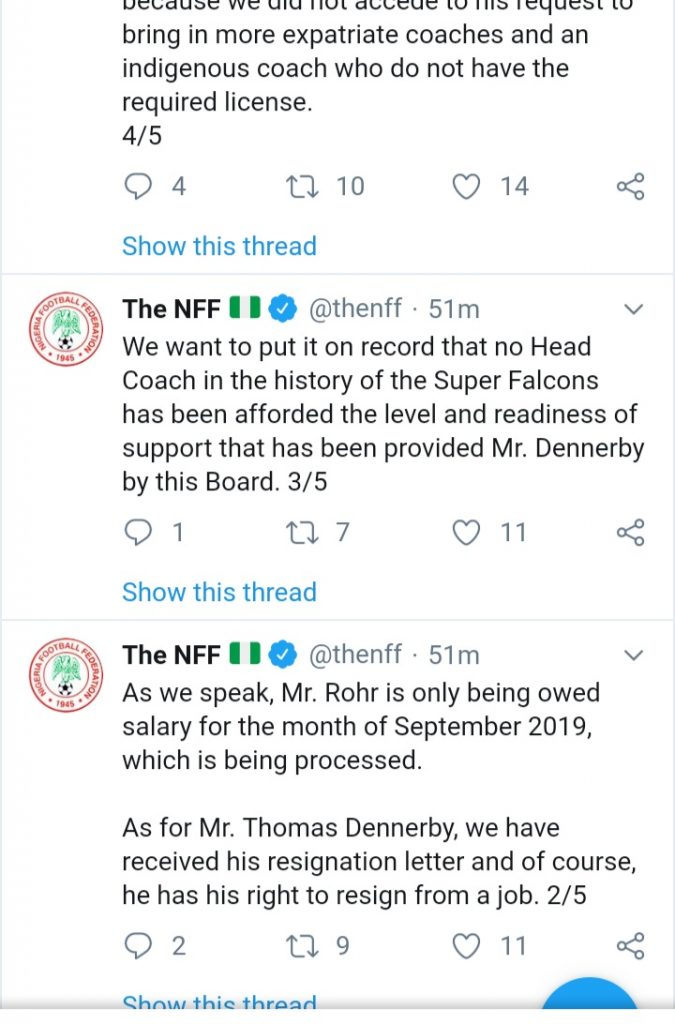675x1024 pixels.
Task: Expand options chevron on the 2/5 tweet
Action: pyautogui.click(x=633, y=656)
